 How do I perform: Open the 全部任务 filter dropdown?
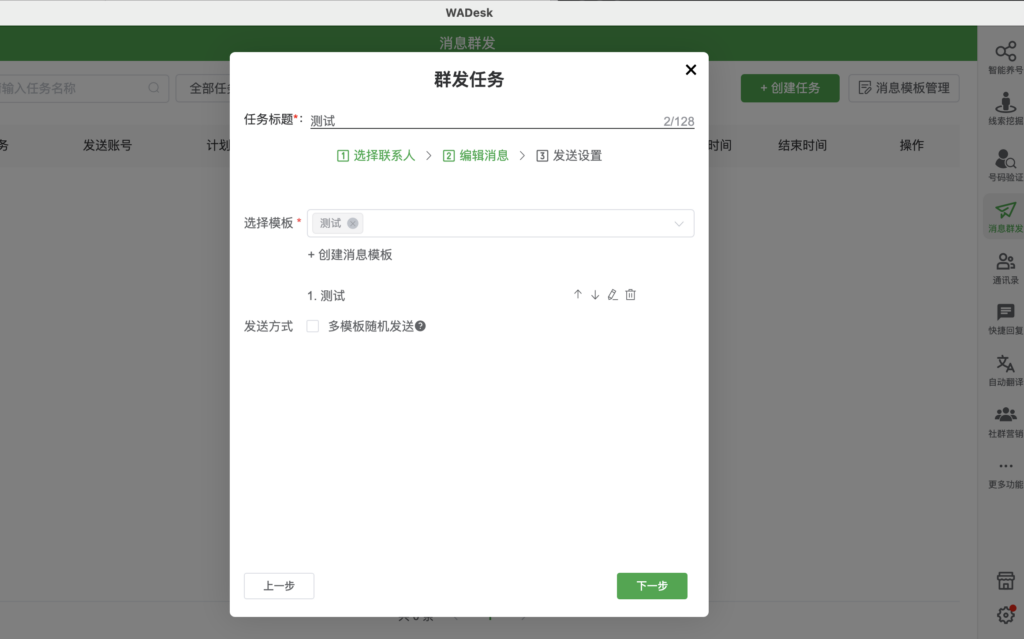pyautogui.click(x=204, y=88)
